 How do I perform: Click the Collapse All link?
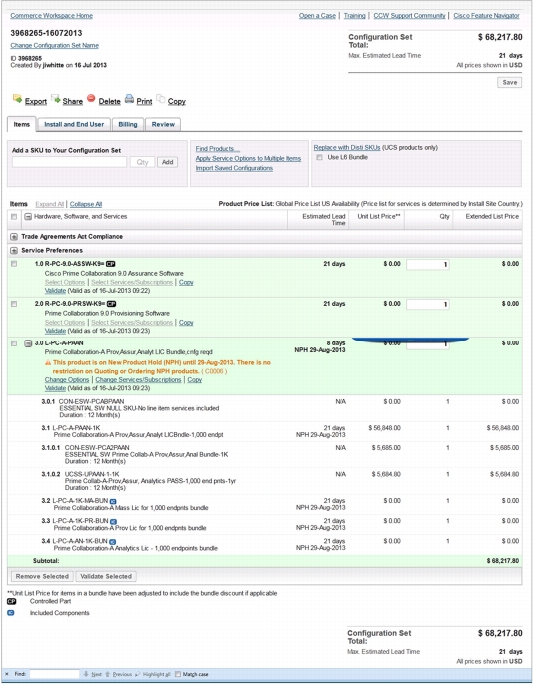tap(86, 204)
